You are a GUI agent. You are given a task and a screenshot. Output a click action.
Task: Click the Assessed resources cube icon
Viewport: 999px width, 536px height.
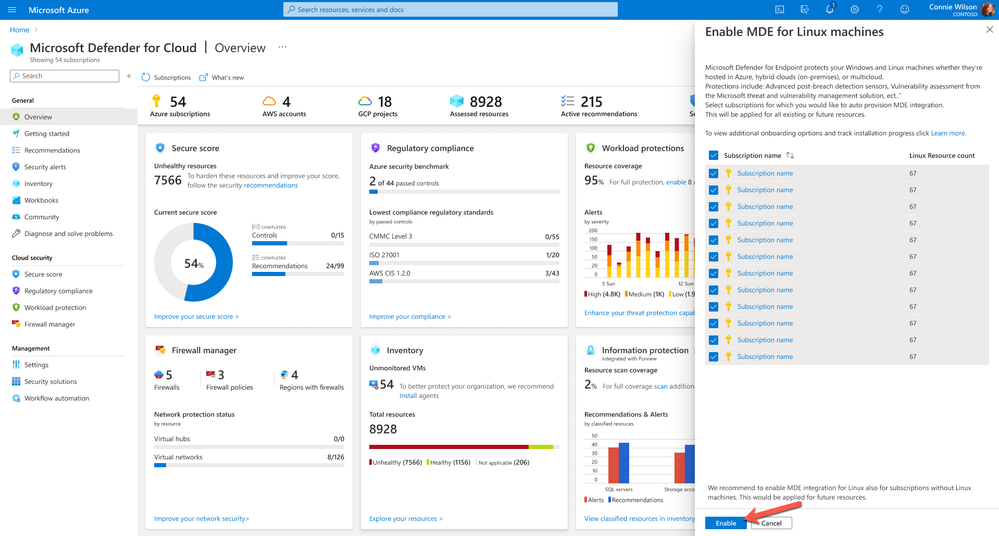pos(457,101)
